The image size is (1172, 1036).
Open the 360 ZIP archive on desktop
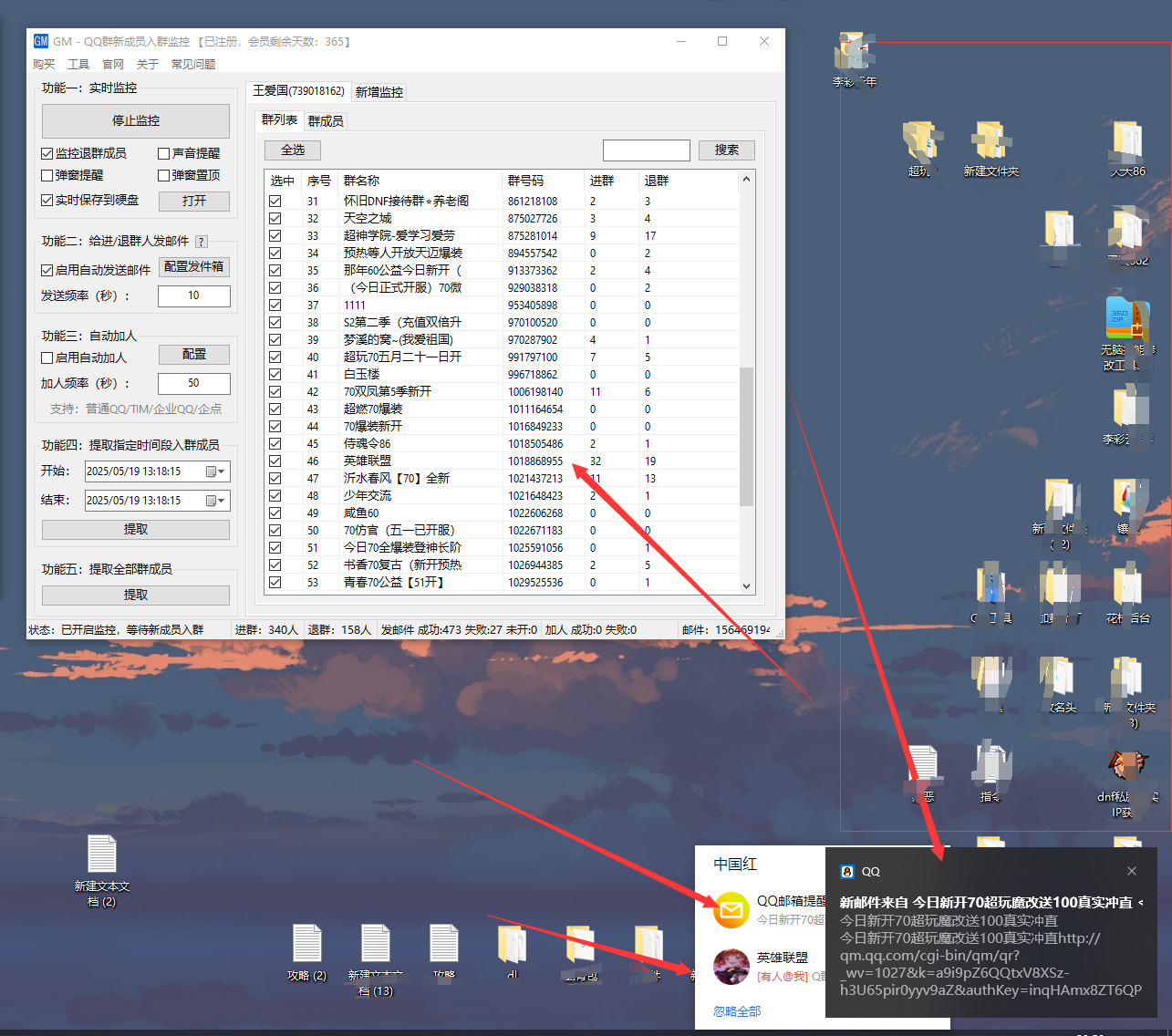(1127, 333)
